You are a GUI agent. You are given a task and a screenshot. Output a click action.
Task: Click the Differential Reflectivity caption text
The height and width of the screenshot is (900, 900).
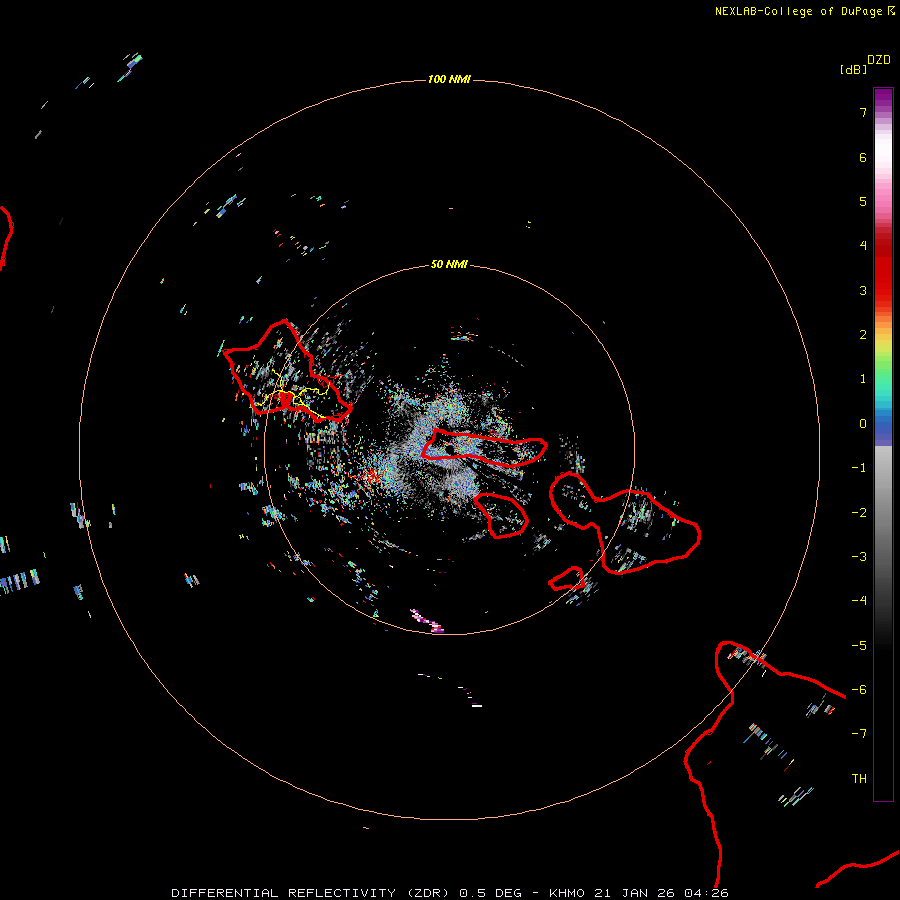(449, 893)
